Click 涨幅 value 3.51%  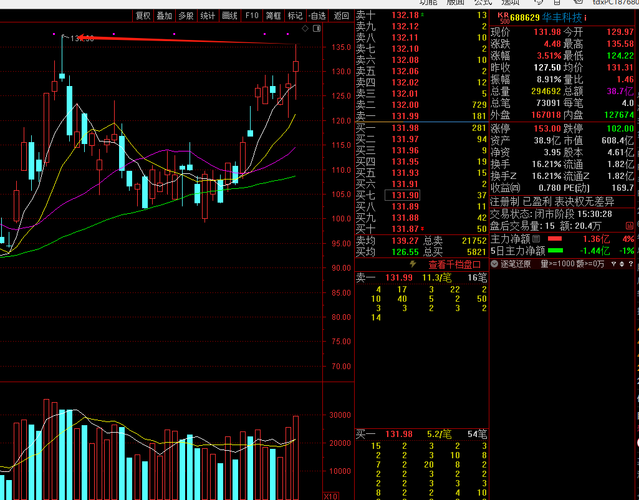pyautogui.click(x=549, y=55)
